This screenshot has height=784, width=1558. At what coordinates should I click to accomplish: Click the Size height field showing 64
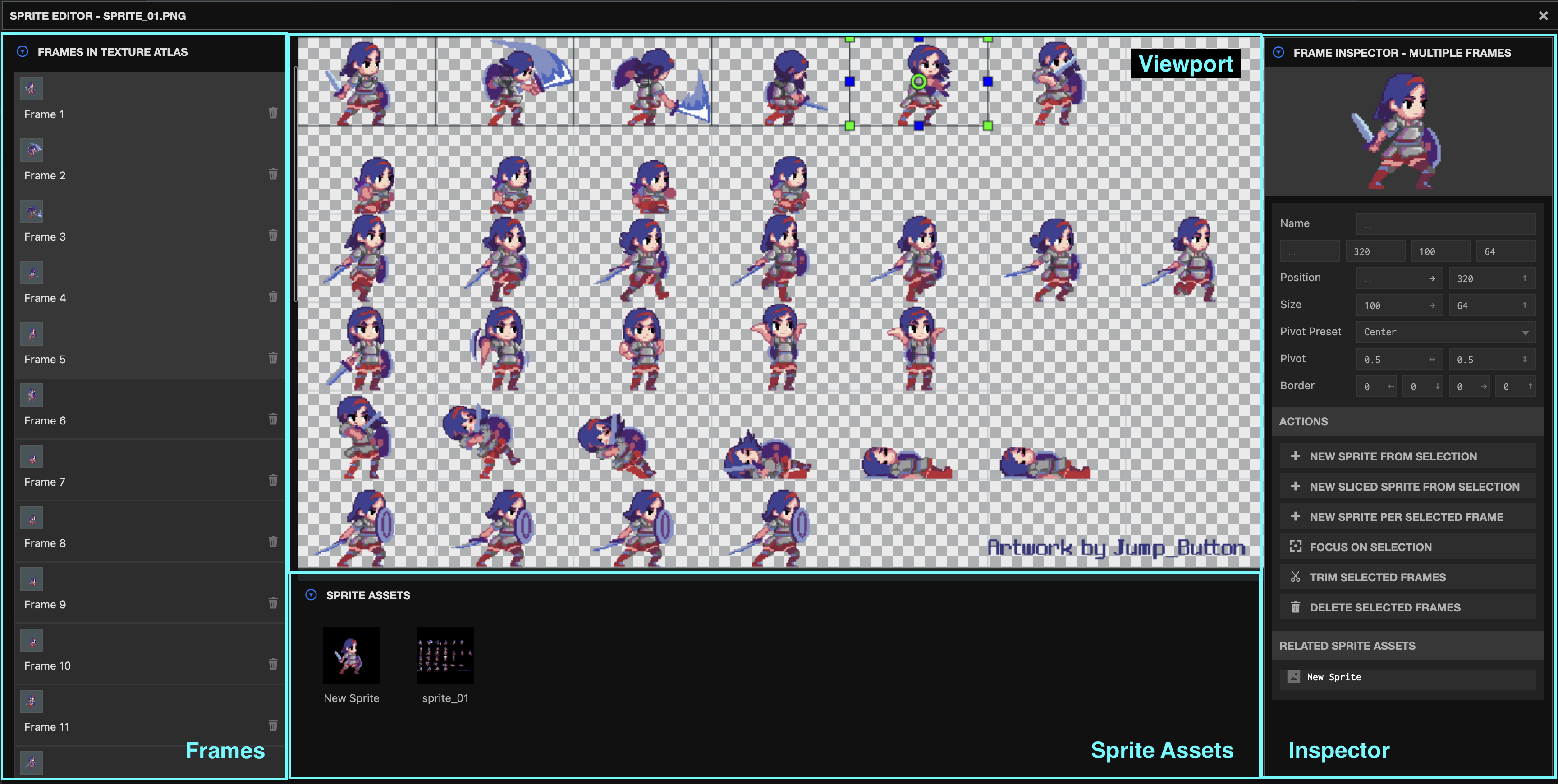tap(1492, 306)
